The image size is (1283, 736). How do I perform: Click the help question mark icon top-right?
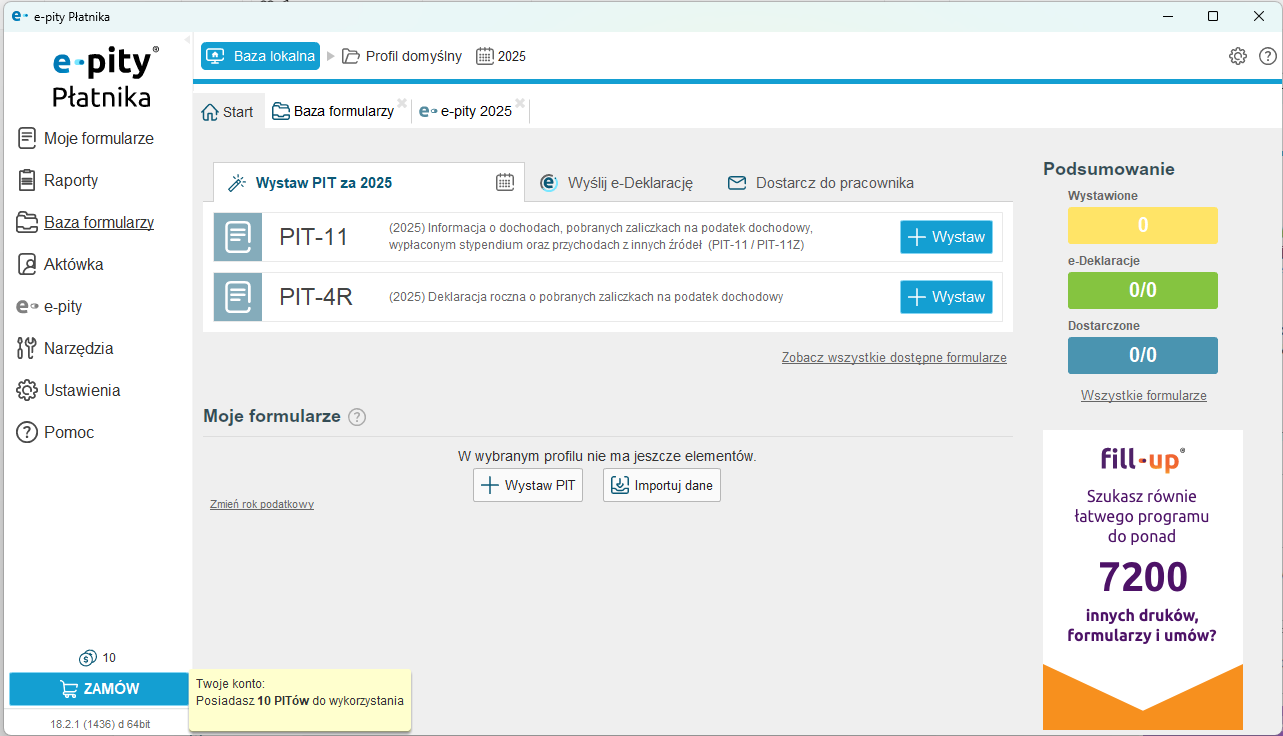1267,56
